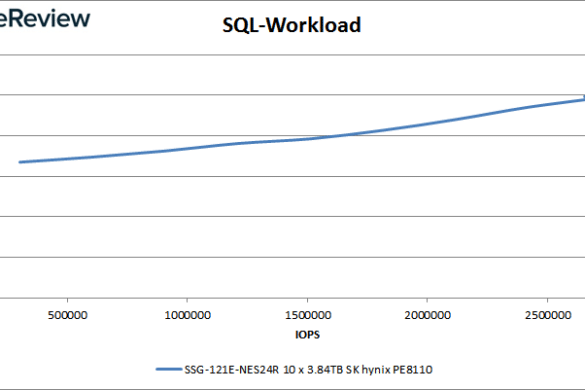Click the blue legend line marker
585x390 pixels.
[169, 369]
